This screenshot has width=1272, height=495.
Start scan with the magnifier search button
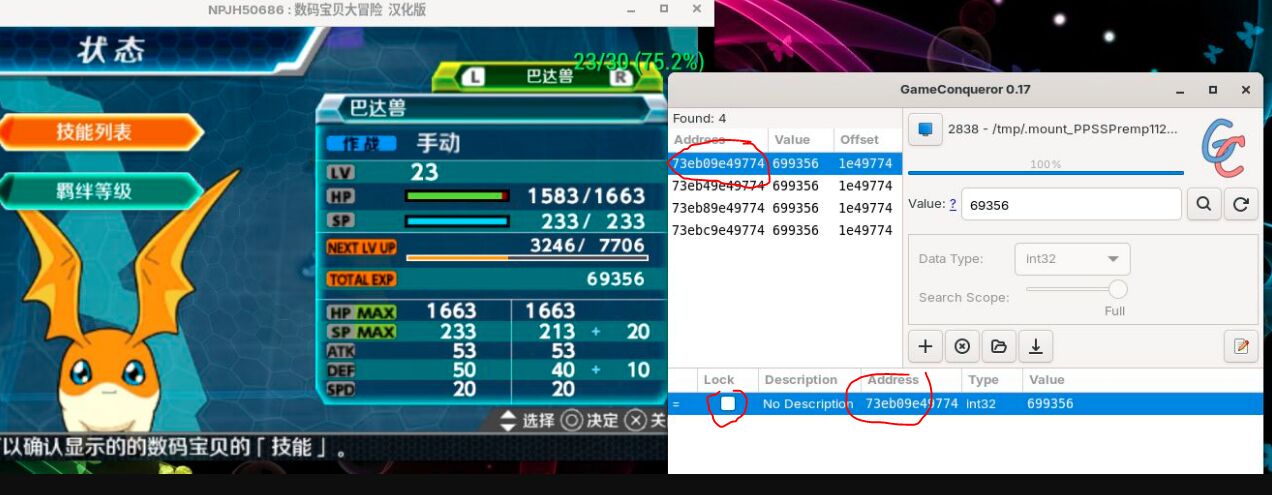coord(1203,204)
